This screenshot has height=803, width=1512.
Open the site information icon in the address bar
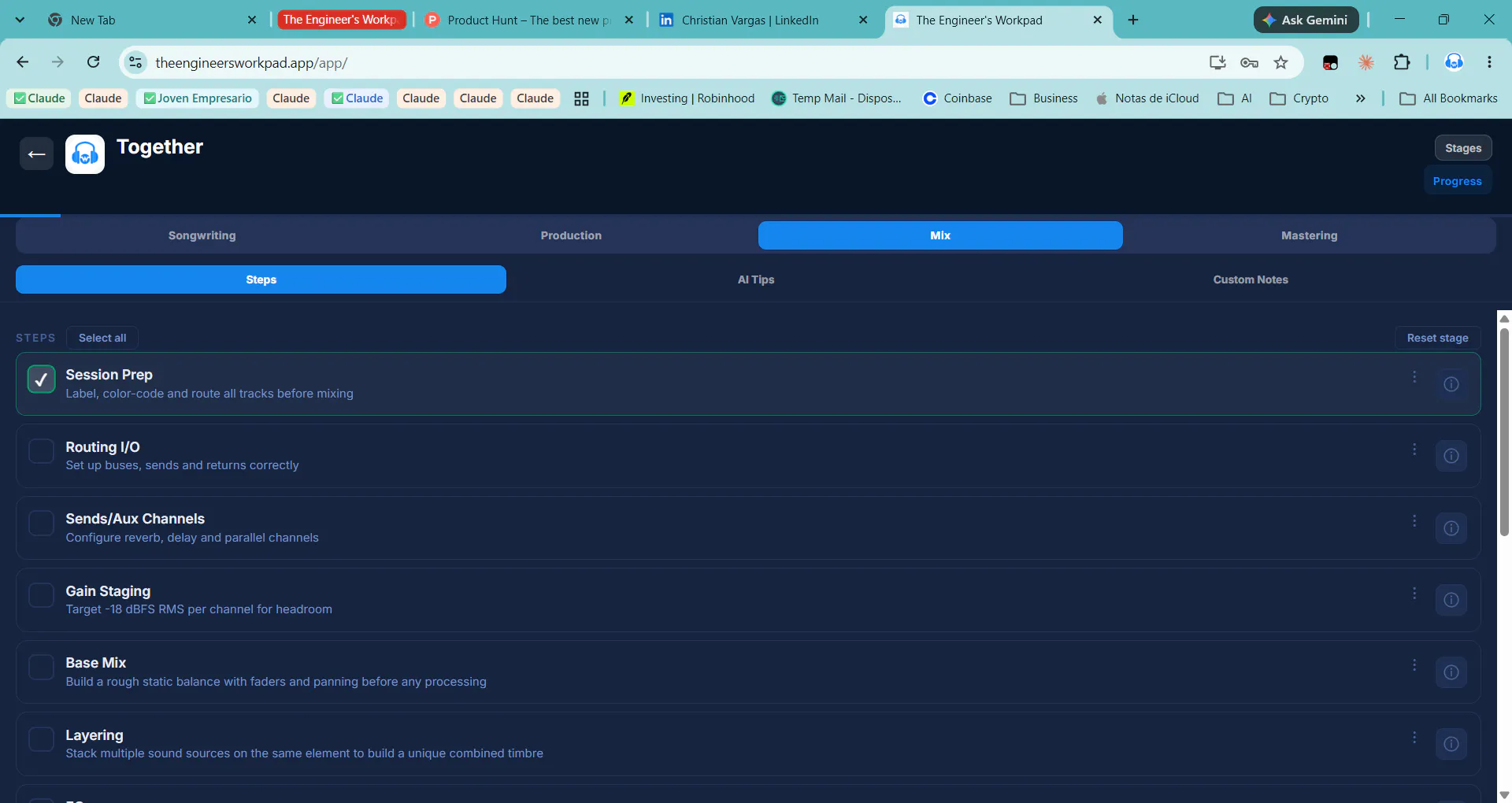[x=135, y=62]
